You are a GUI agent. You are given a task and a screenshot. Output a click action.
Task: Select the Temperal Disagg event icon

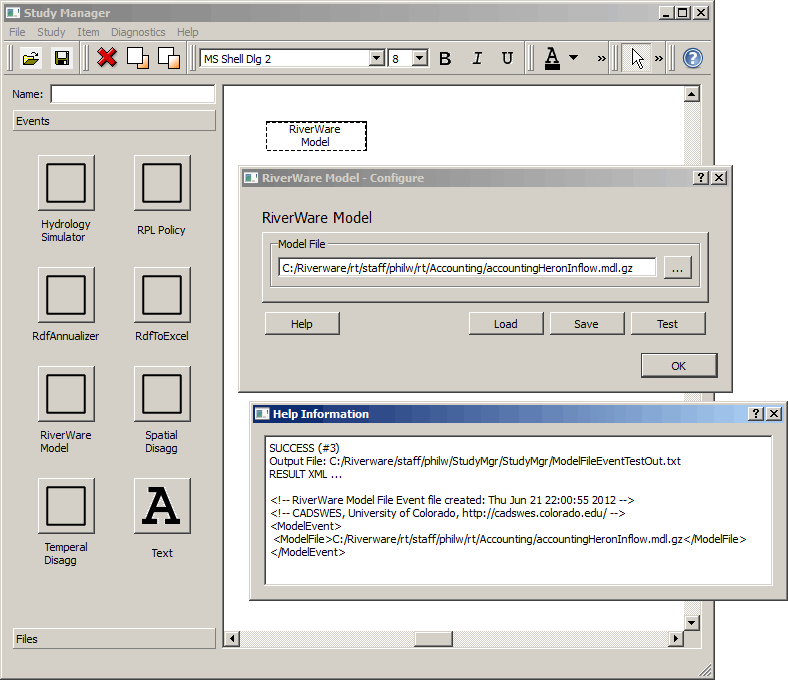pyautogui.click(x=66, y=506)
